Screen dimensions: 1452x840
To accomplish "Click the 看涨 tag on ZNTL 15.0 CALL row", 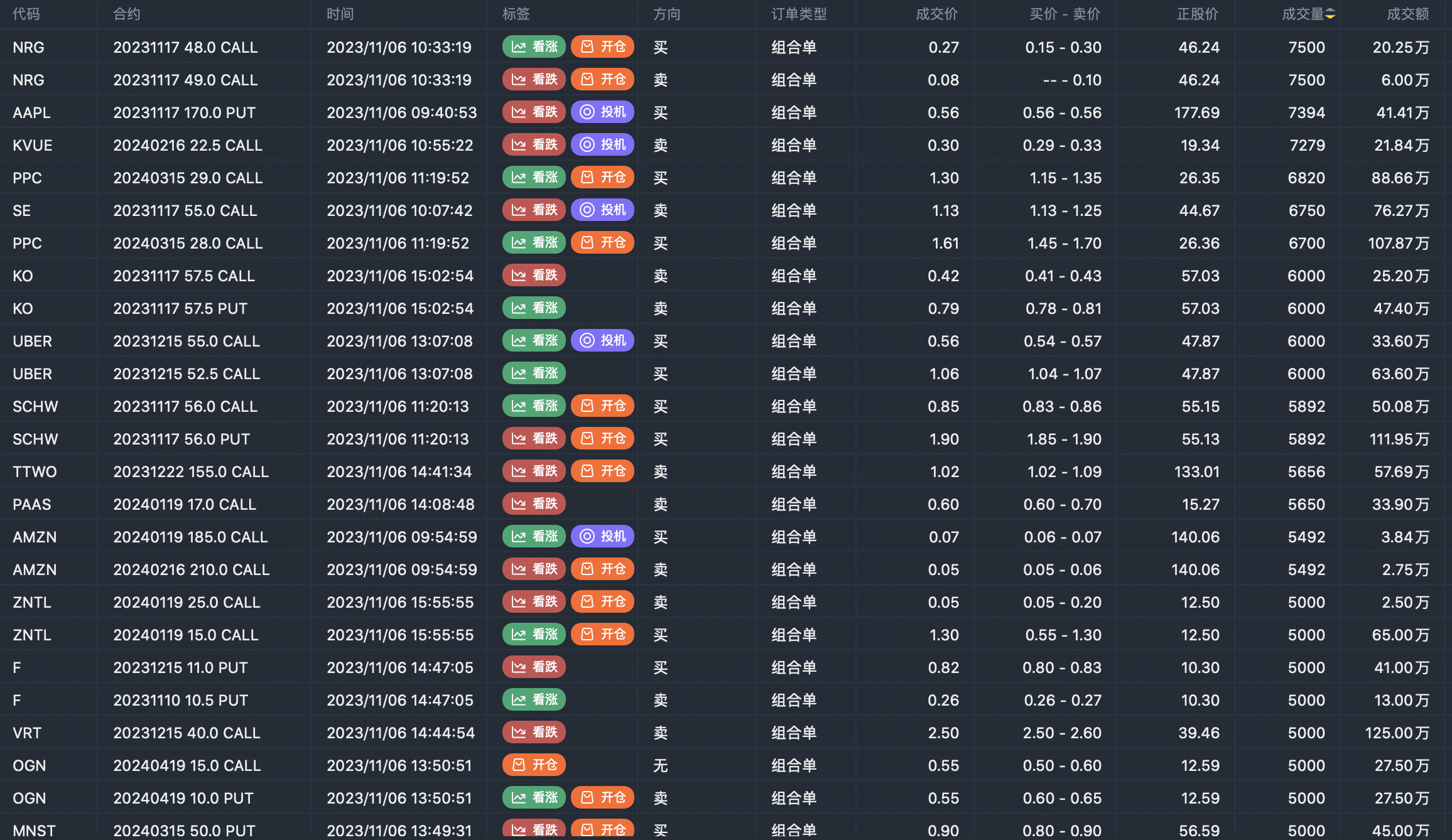I will [x=534, y=635].
